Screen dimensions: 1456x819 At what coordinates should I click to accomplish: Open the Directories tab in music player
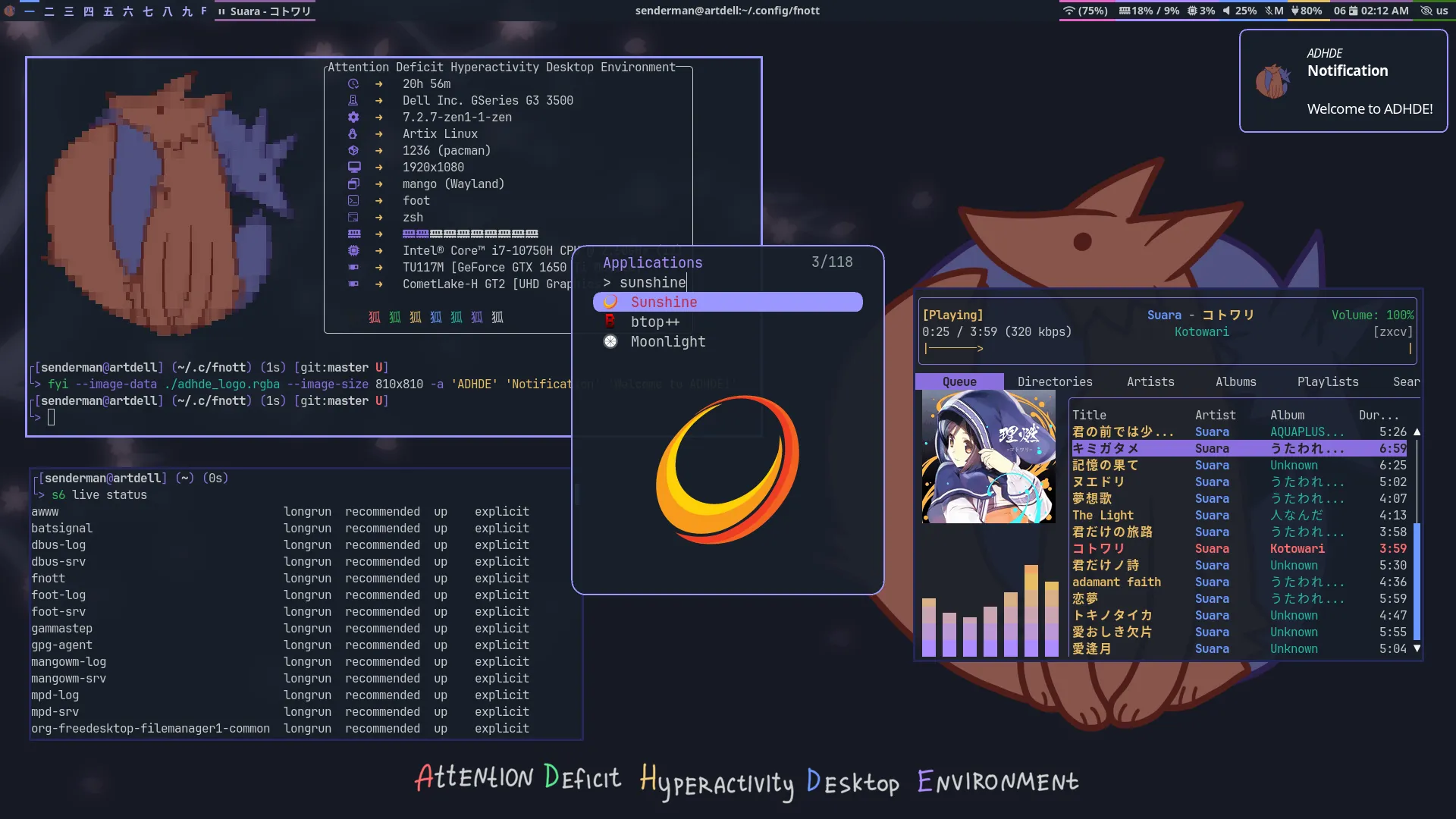coord(1055,381)
